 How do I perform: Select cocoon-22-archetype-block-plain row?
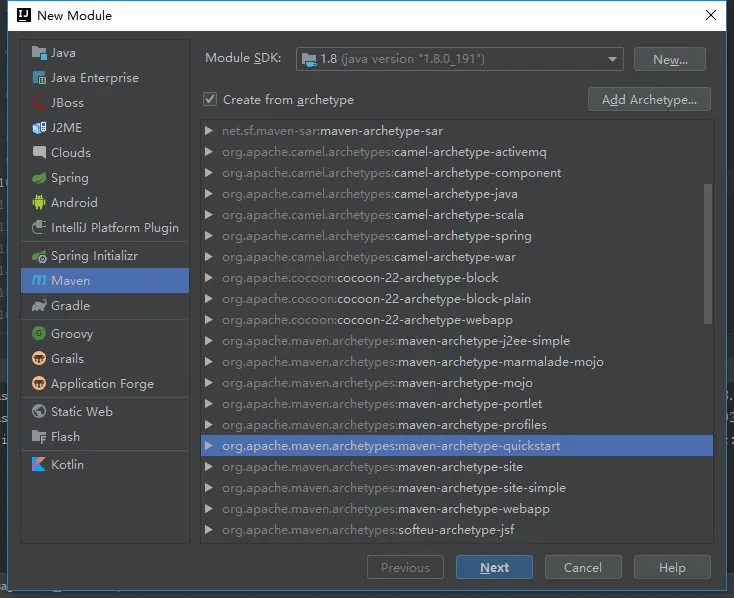coord(457,299)
